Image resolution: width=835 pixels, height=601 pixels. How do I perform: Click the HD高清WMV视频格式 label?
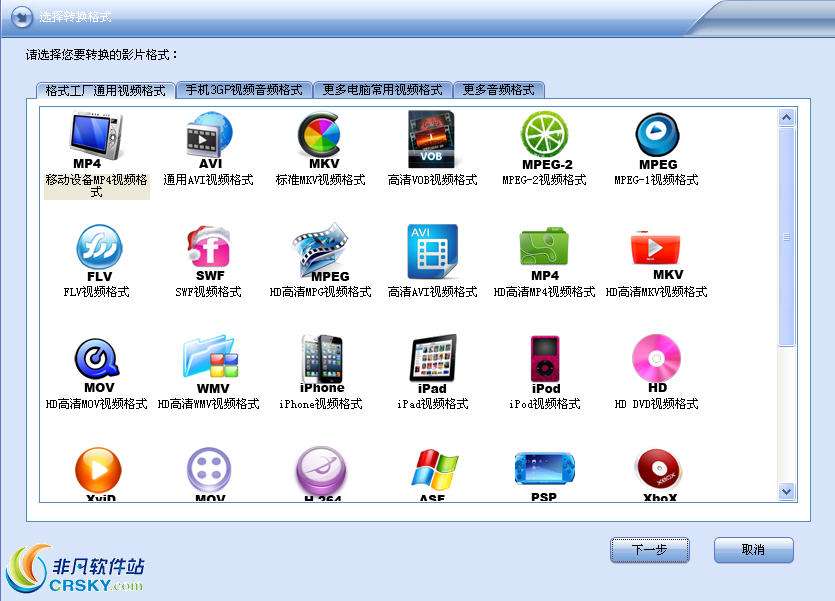coord(208,404)
